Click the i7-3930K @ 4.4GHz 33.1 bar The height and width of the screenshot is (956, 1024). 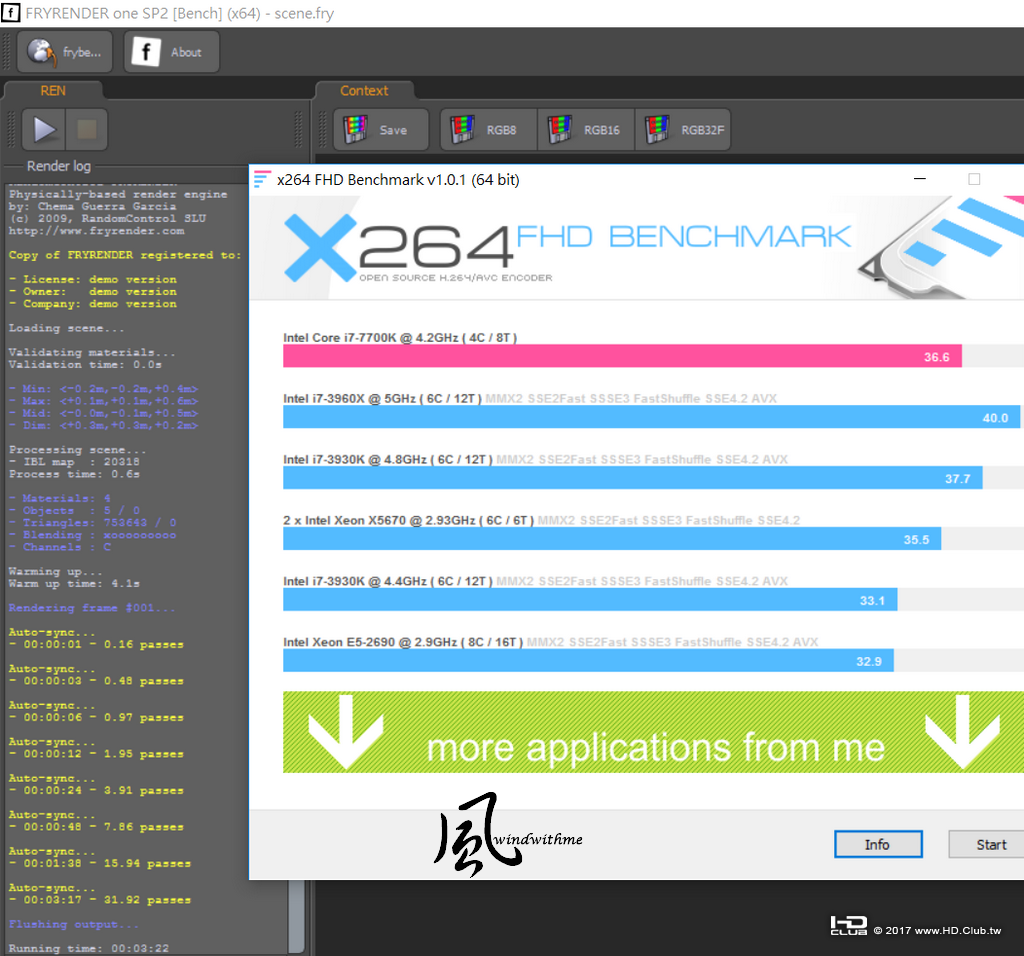pos(590,599)
